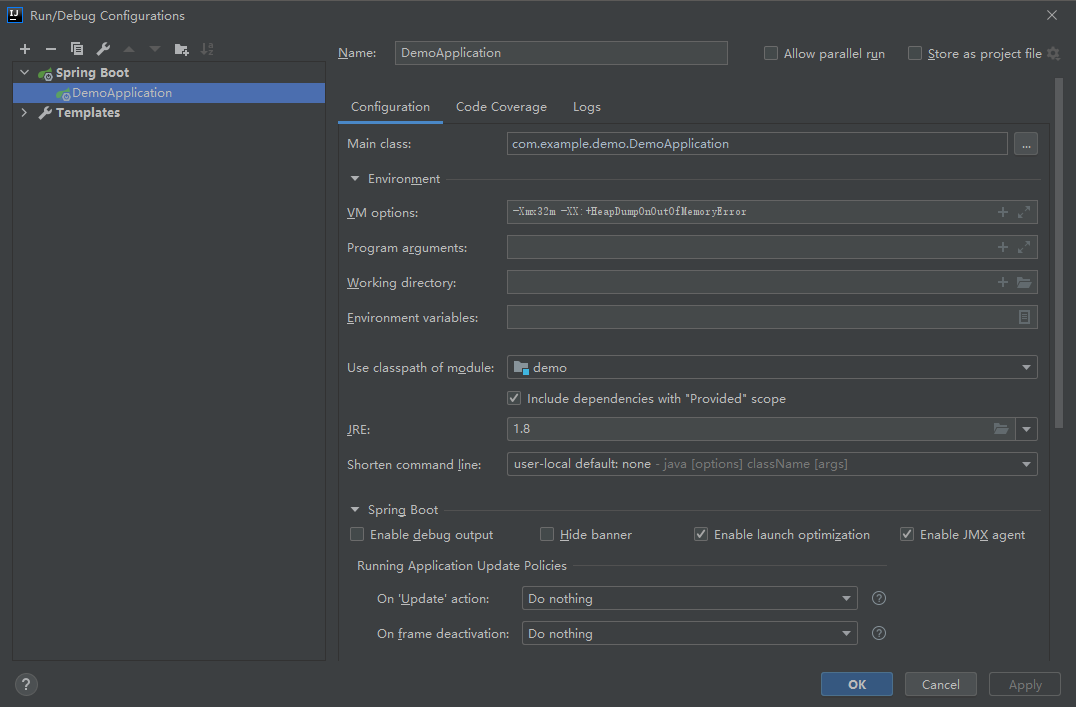Click the Sort Configurations icon
The image size is (1076, 707).
(207, 49)
